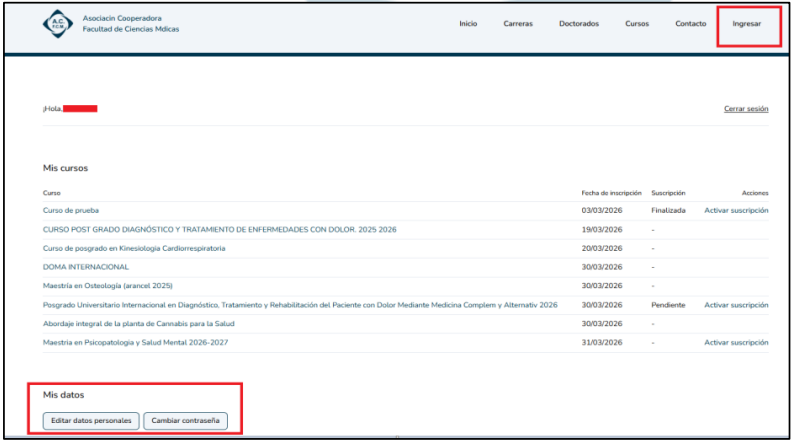The height and width of the screenshot is (443, 792).
Task: Open the DOMA INTERNACIONAL course
Action: 86,267
